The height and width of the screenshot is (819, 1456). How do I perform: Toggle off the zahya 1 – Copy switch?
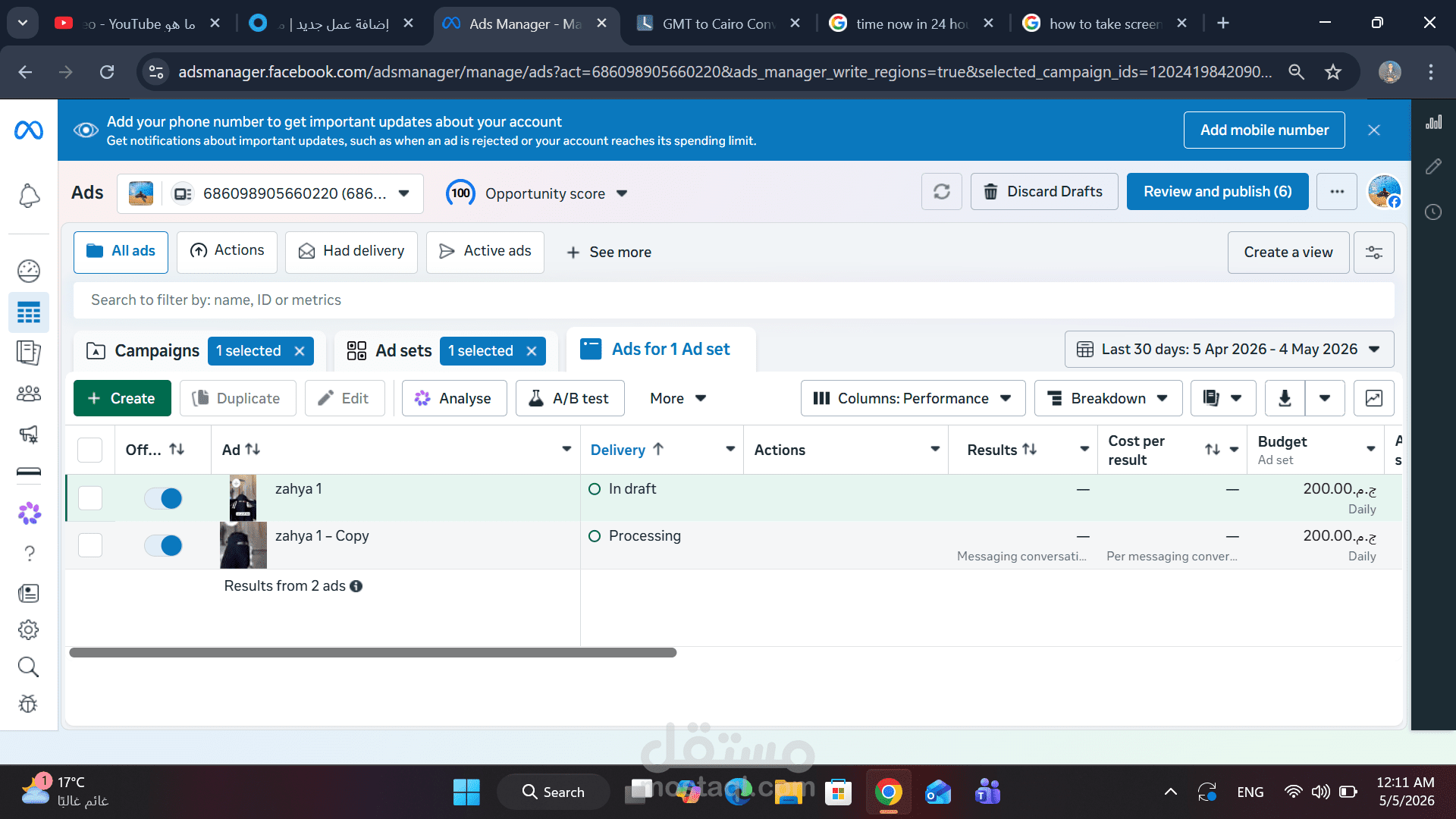pyautogui.click(x=163, y=545)
